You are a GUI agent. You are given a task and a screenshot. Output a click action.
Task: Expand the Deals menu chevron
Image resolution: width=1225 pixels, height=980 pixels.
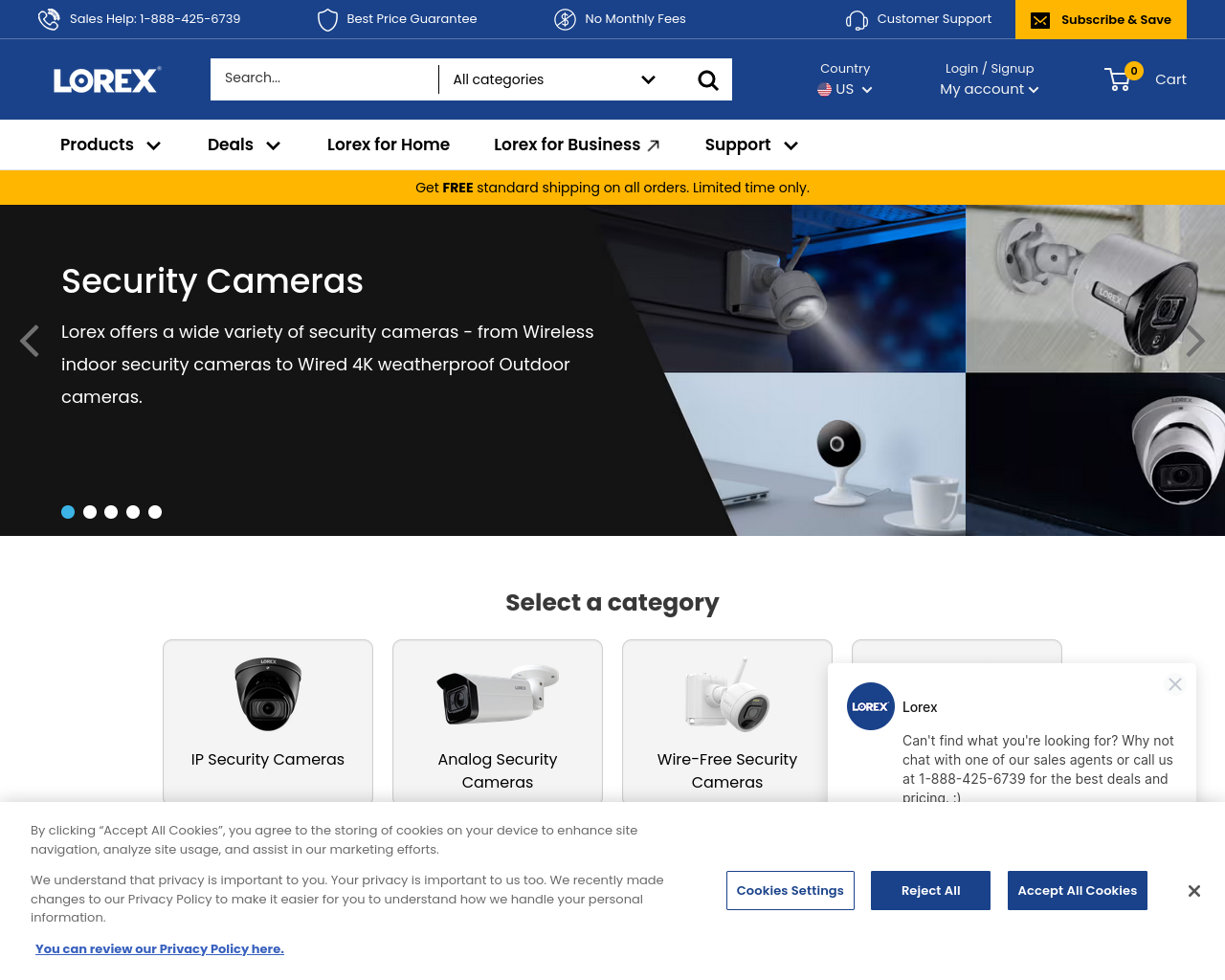tap(274, 145)
